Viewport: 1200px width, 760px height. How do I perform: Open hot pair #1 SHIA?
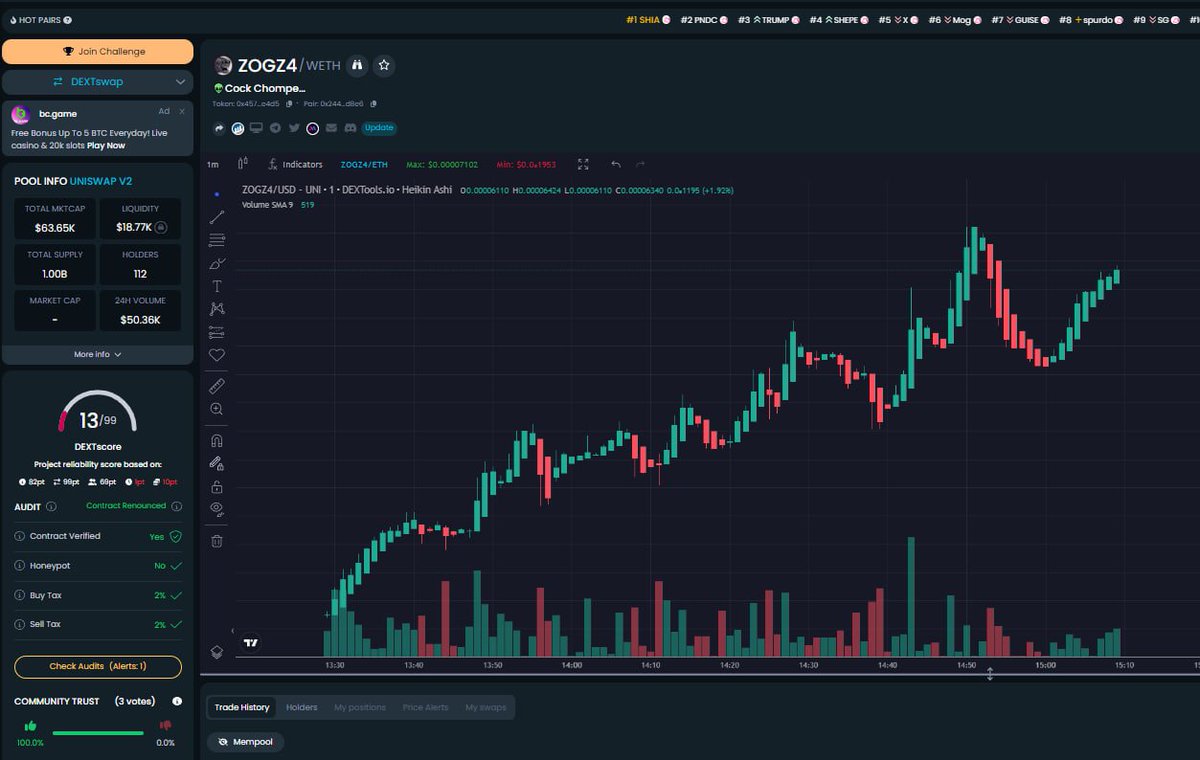click(x=647, y=20)
